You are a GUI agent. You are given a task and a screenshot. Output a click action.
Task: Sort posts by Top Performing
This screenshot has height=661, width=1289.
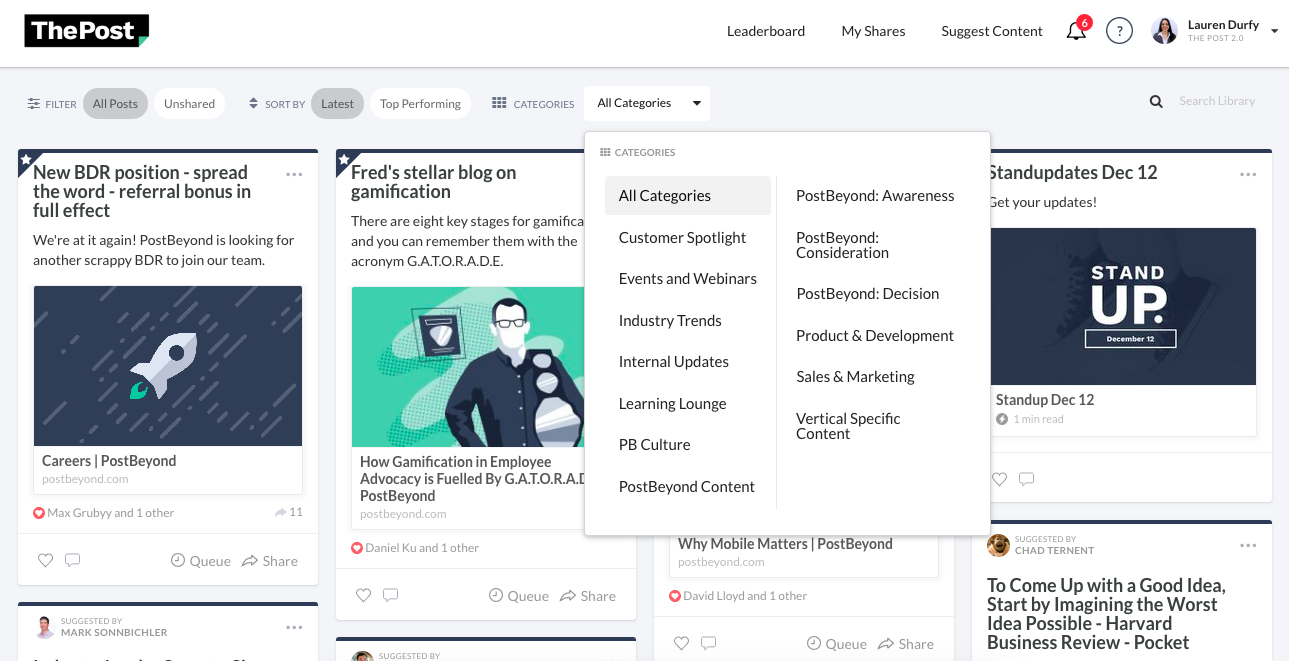tap(420, 103)
